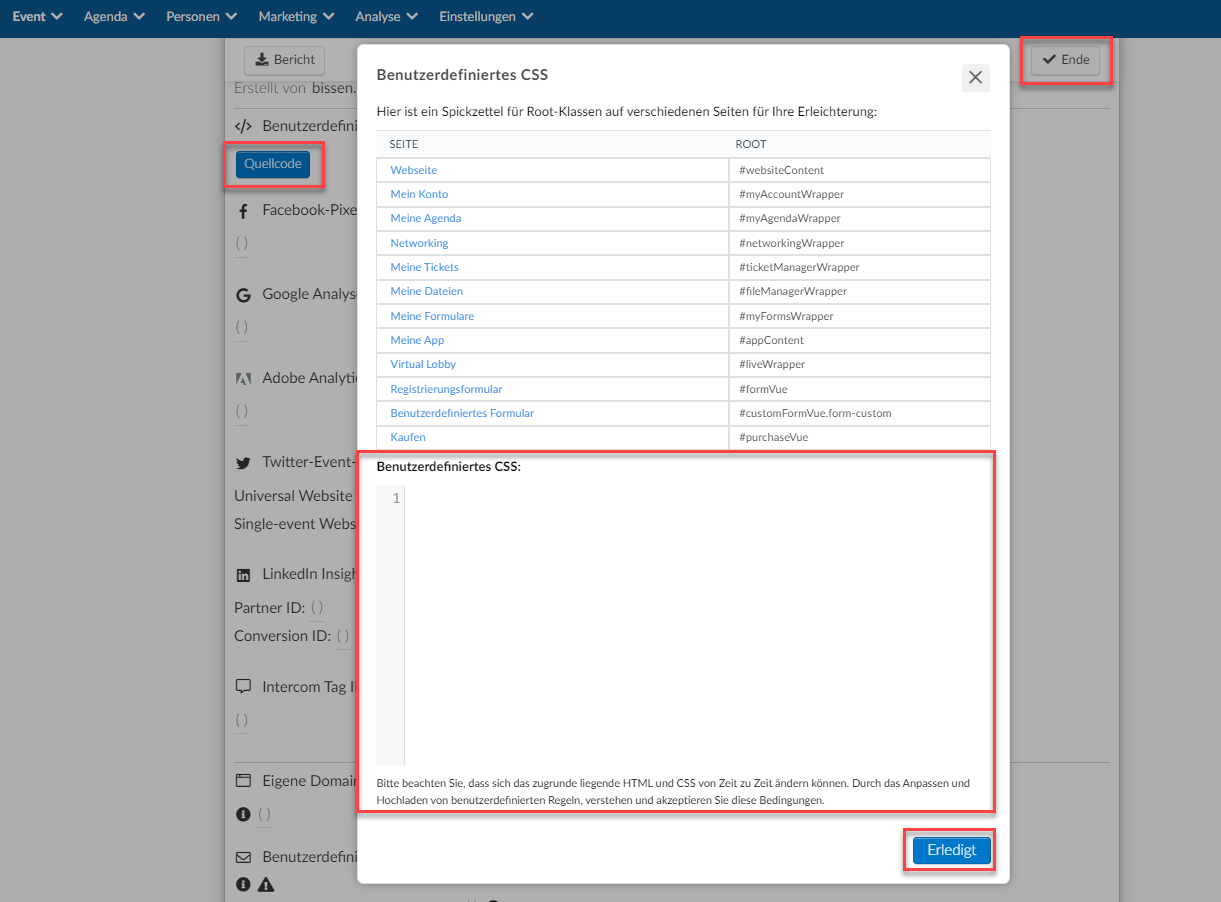Click the info icon under Eigene Domain
This screenshot has height=902, width=1221.
(242, 815)
